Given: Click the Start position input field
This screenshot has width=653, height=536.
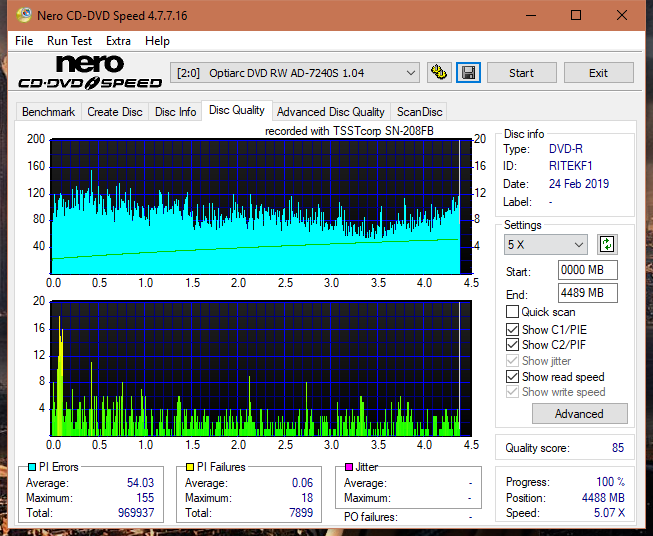Looking at the screenshot, I should click(587, 270).
